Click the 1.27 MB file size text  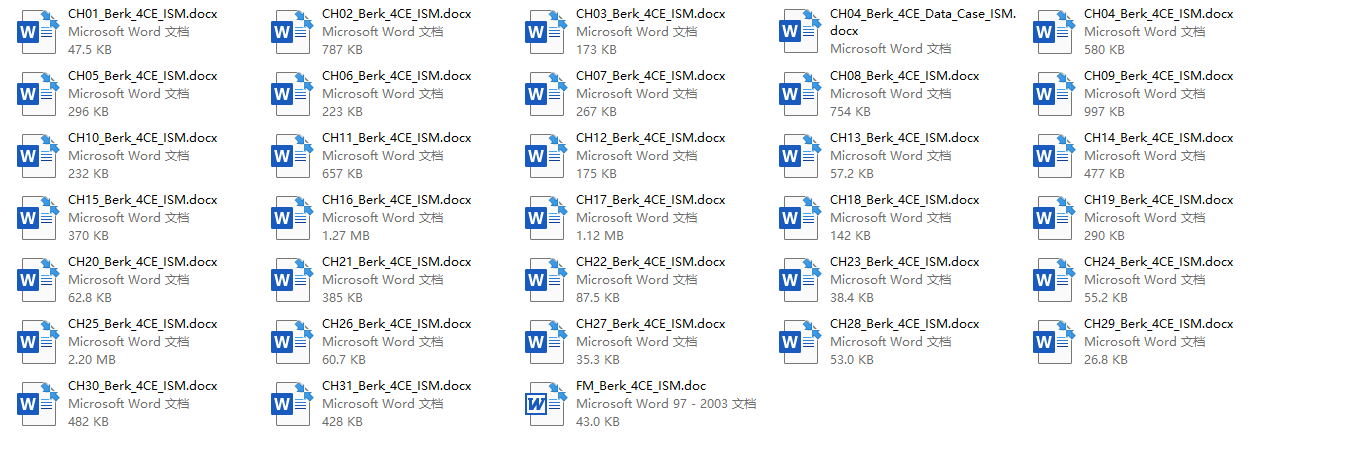[x=346, y=236]
